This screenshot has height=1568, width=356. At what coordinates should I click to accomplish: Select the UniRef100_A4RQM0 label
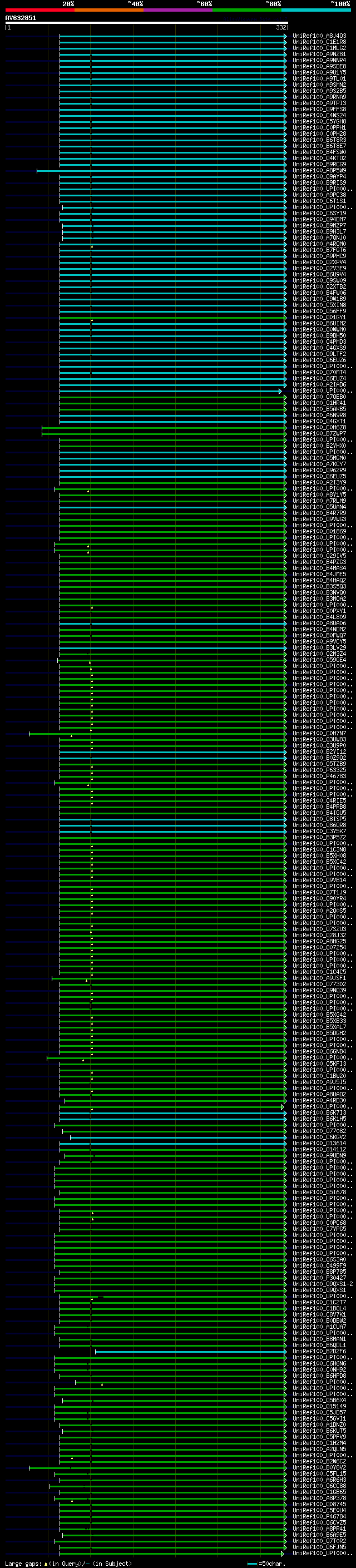319,244
